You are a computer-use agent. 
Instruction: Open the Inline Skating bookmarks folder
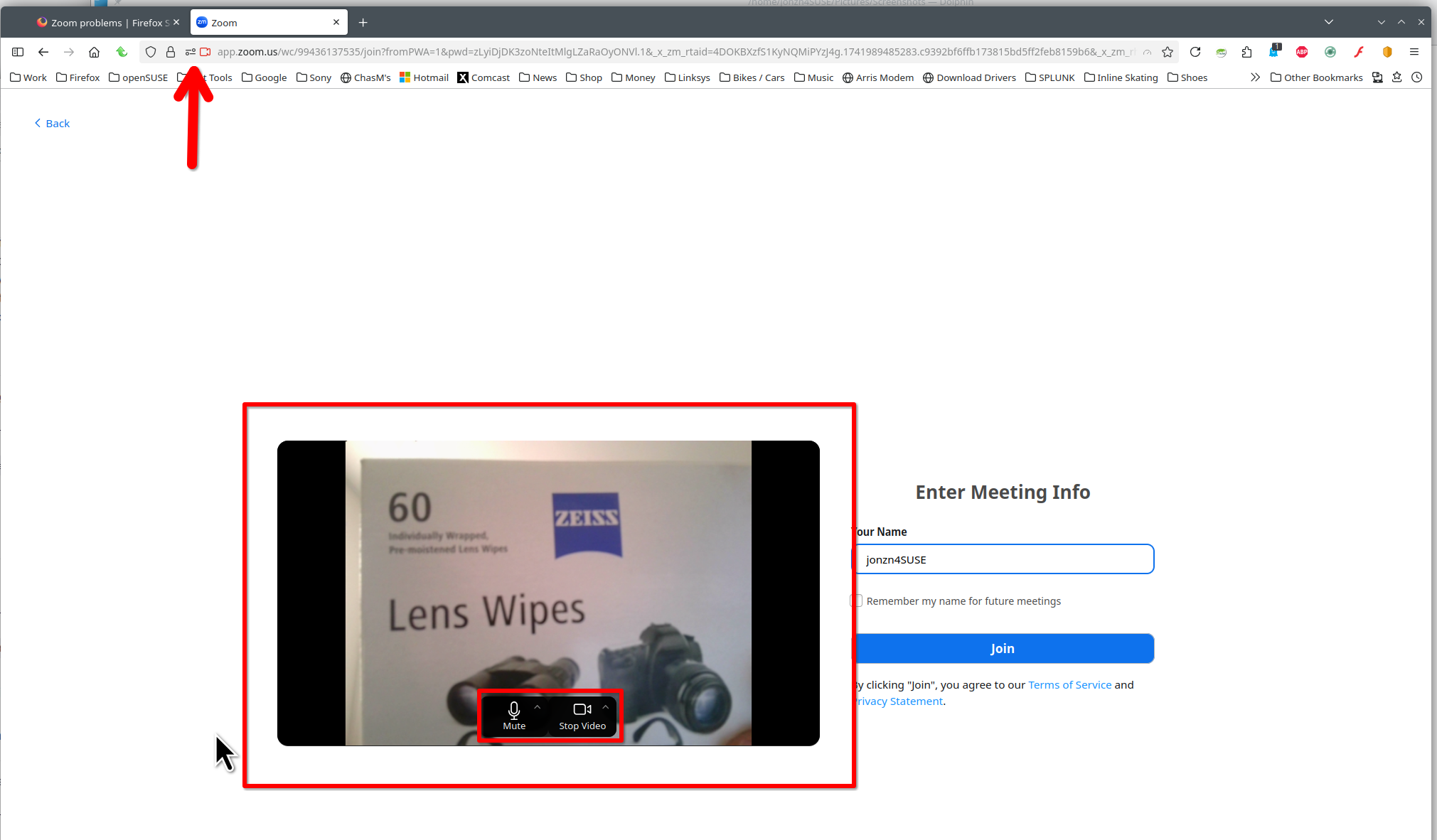point(1121,77)
